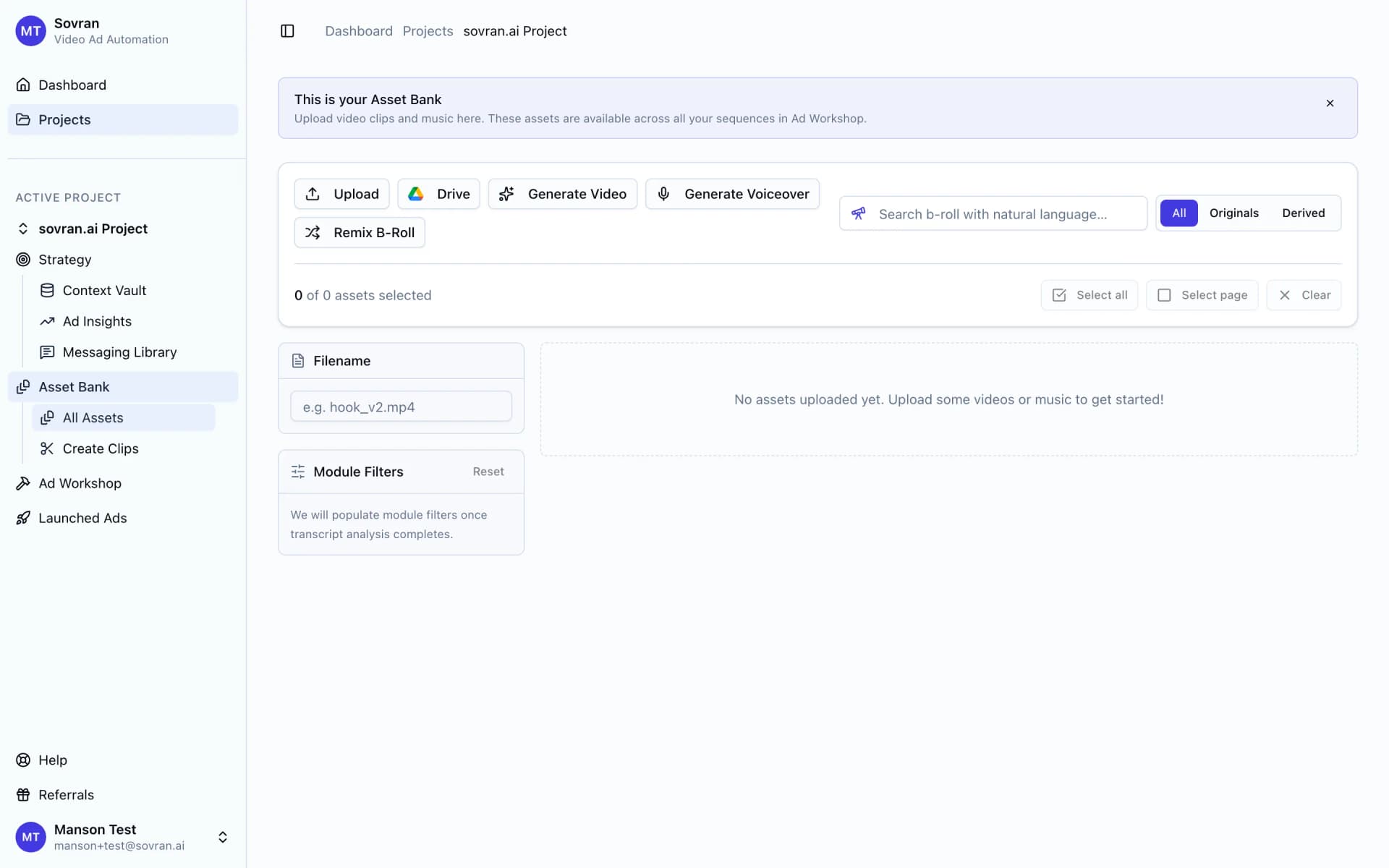The width and height of the screenshot is (1389, 868).
Task: Click the Launched Ads rocket icon
Action: [x=23, y=518]
